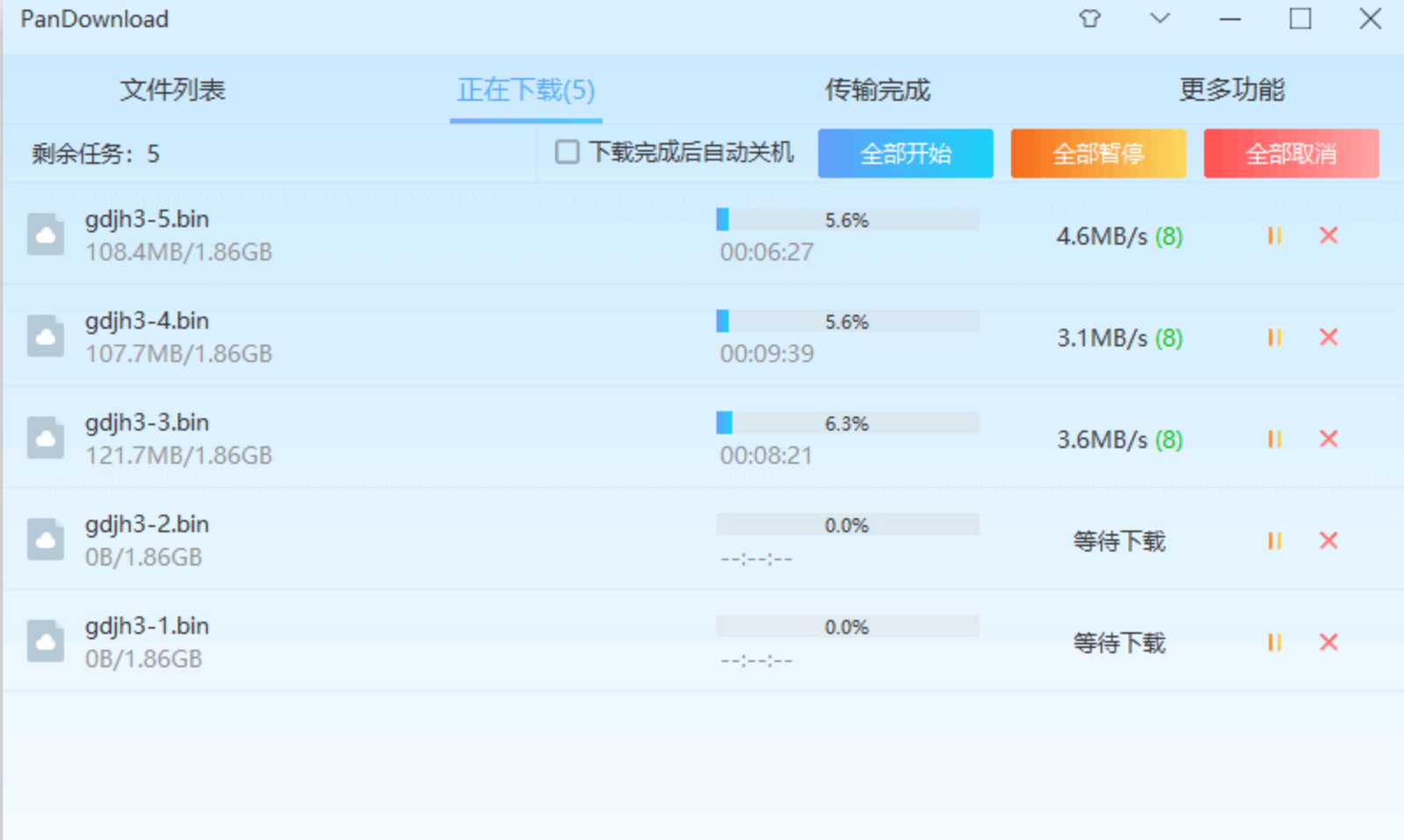Enable auto shutdown after download completes

click(567, 153)
